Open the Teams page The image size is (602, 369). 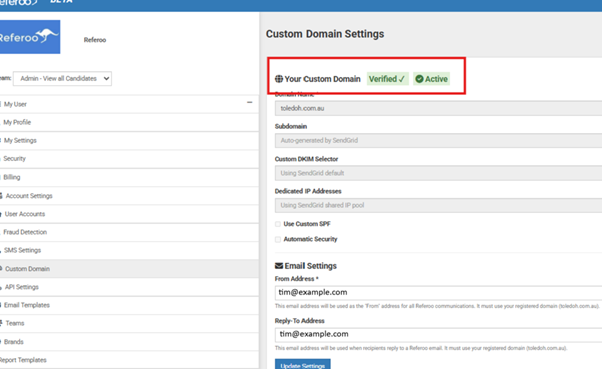pos(129,323)
